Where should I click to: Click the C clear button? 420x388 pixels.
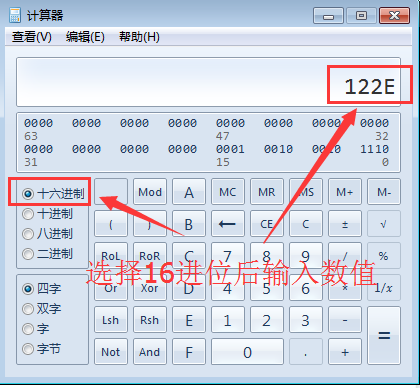coord(306,224)
